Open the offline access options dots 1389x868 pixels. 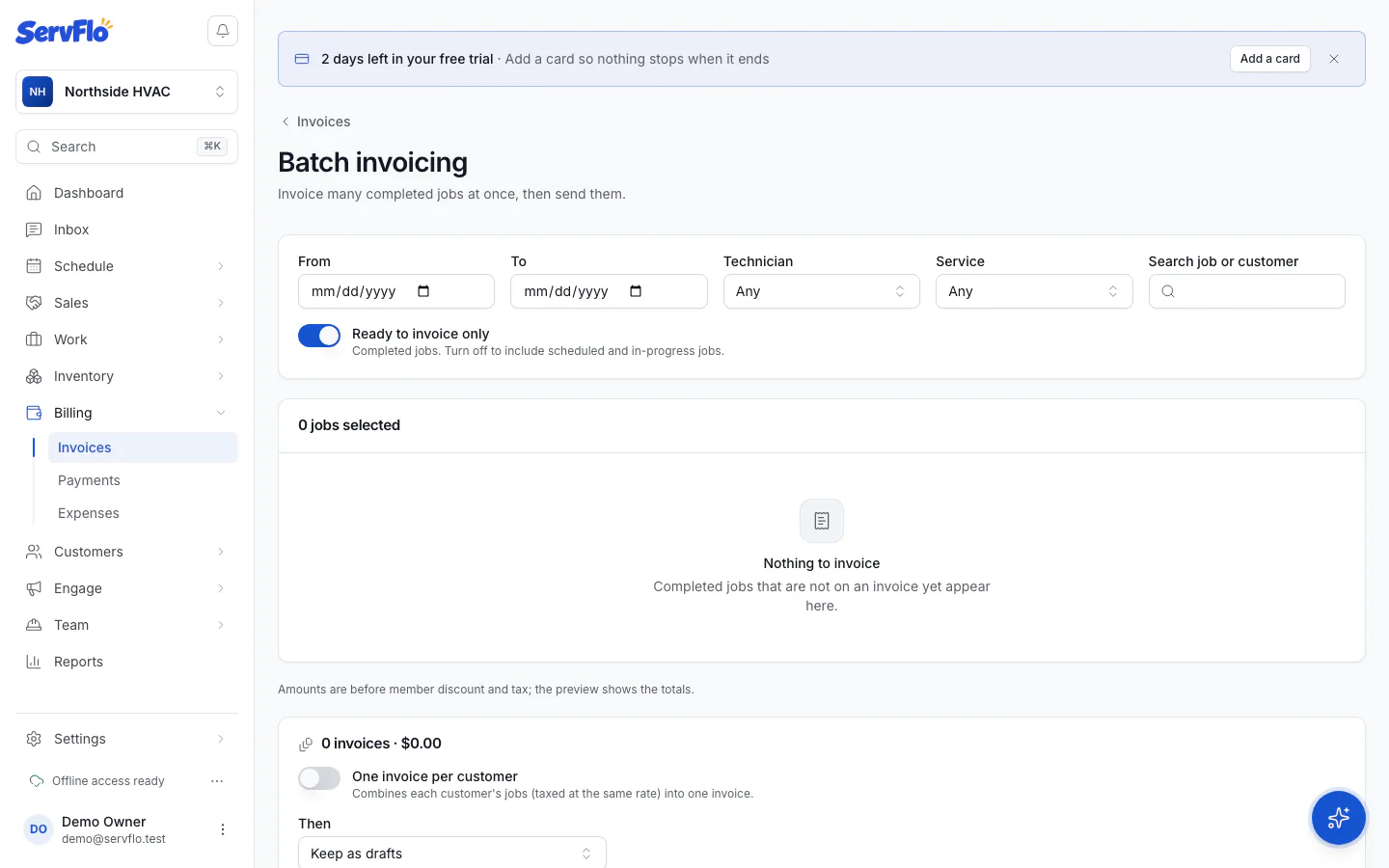[x=217, y=781]
